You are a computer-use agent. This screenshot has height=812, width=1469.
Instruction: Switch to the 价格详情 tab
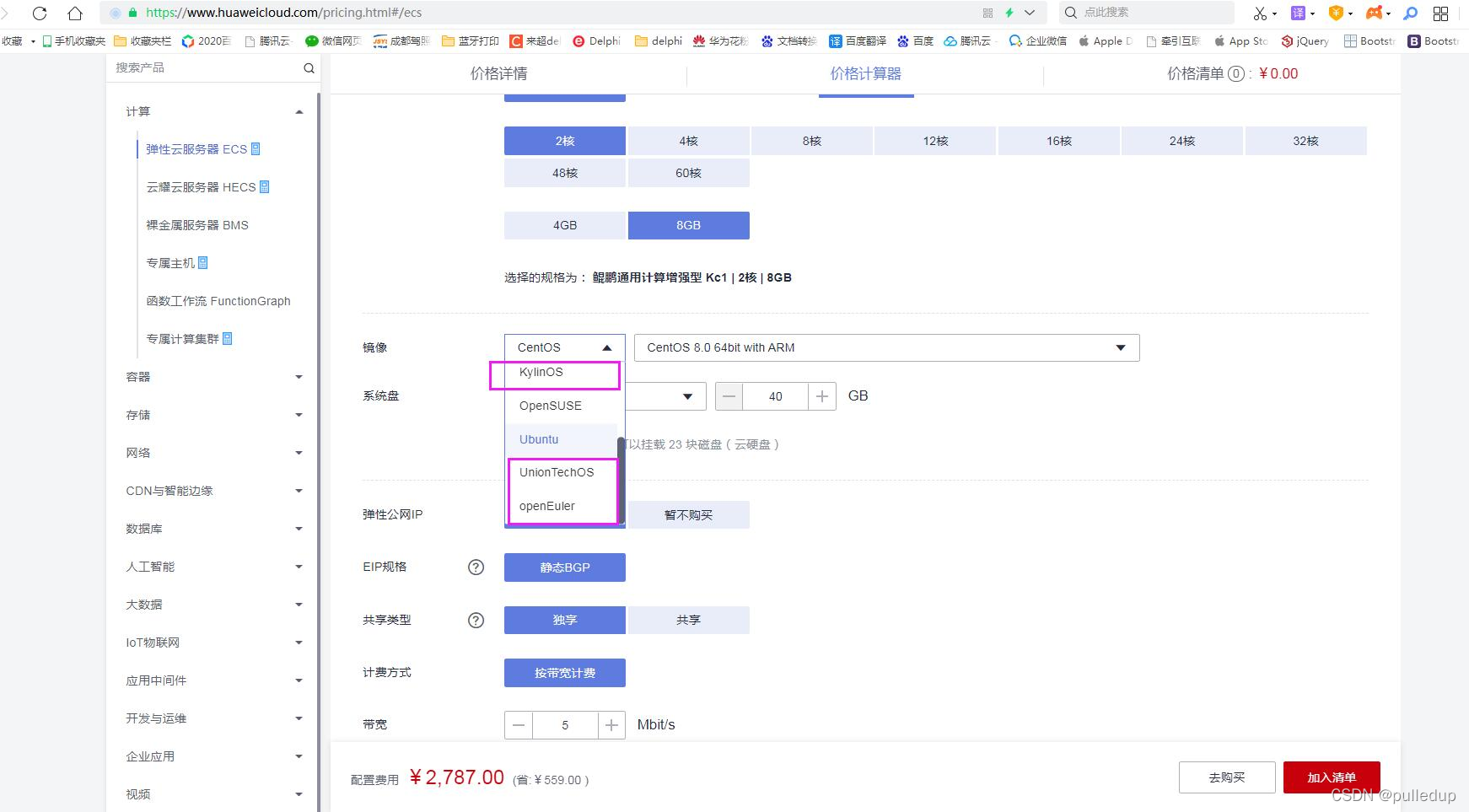(x=499, y=74)
